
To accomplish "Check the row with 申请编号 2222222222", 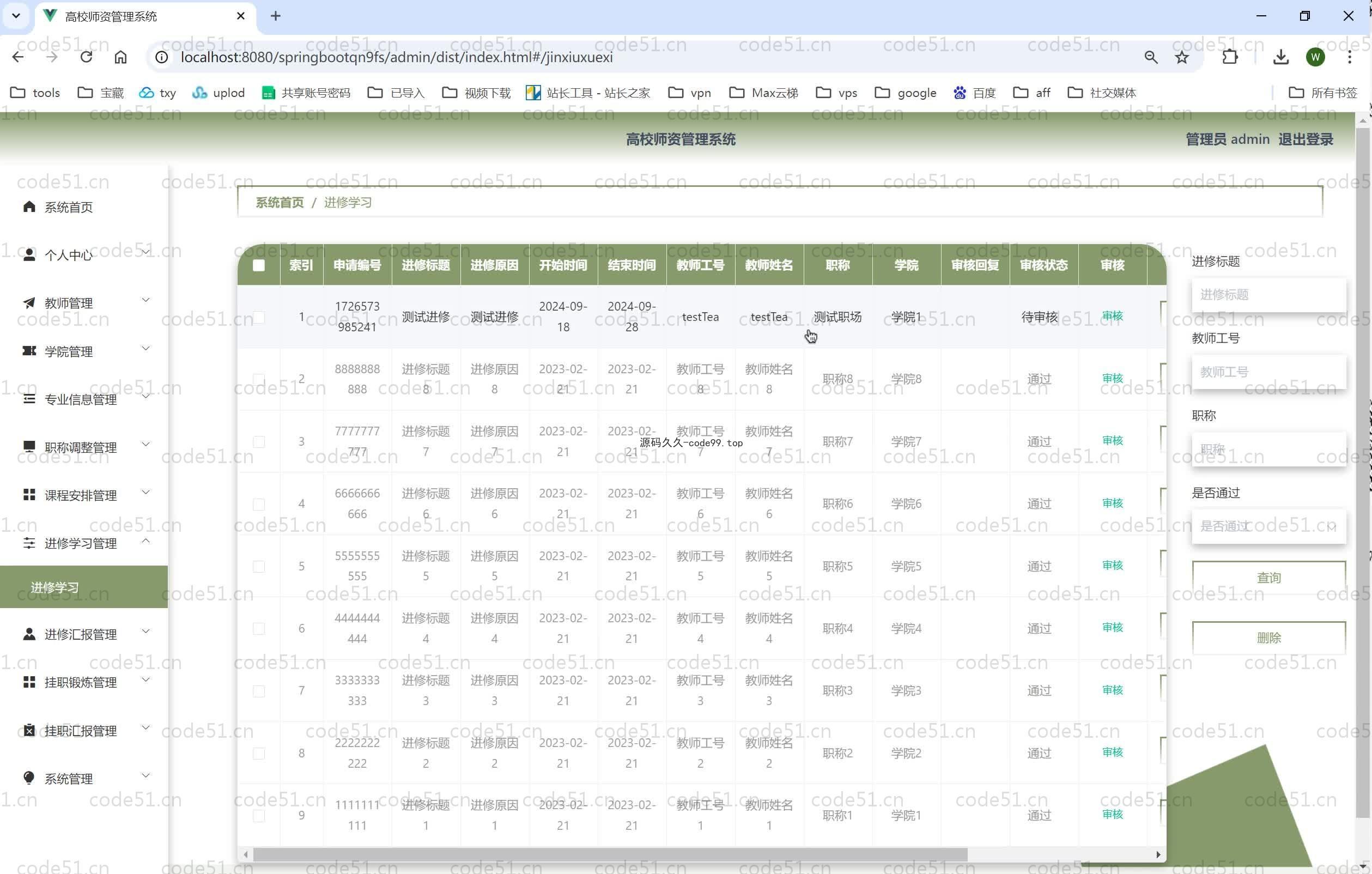I will coord(259,753).
